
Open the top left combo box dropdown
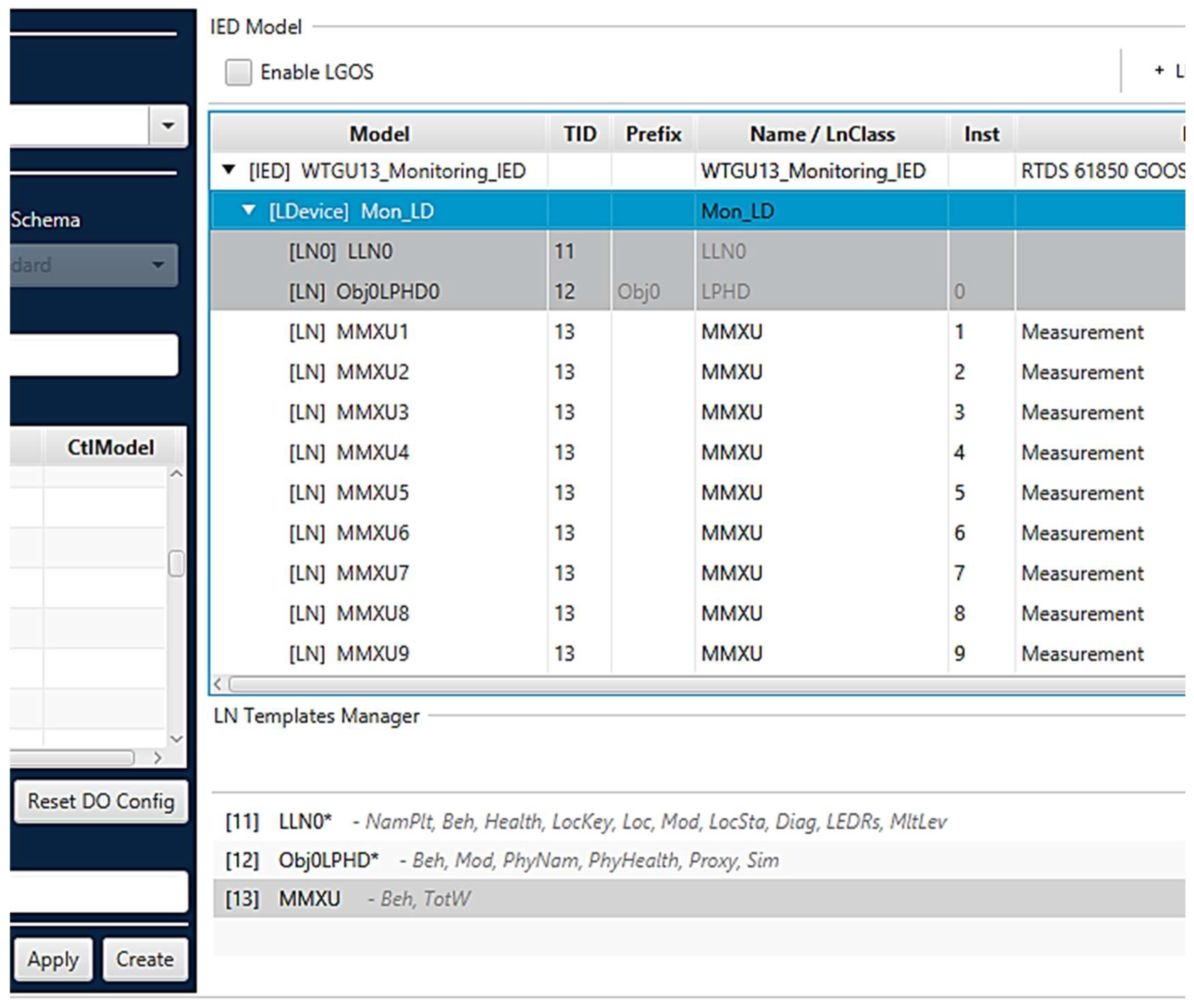[168, 126]
